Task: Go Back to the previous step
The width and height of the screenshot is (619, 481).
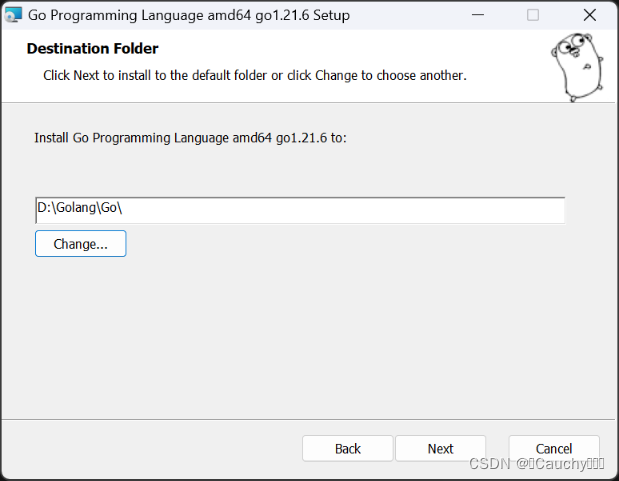Action: coord(347,449)
